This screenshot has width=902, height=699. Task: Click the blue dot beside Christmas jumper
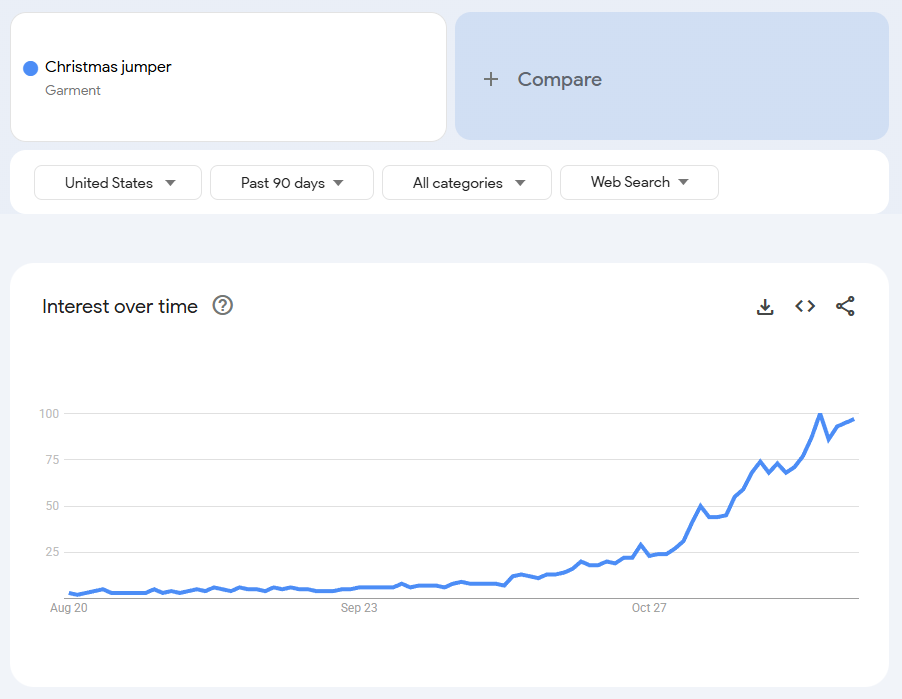[30, 68]
